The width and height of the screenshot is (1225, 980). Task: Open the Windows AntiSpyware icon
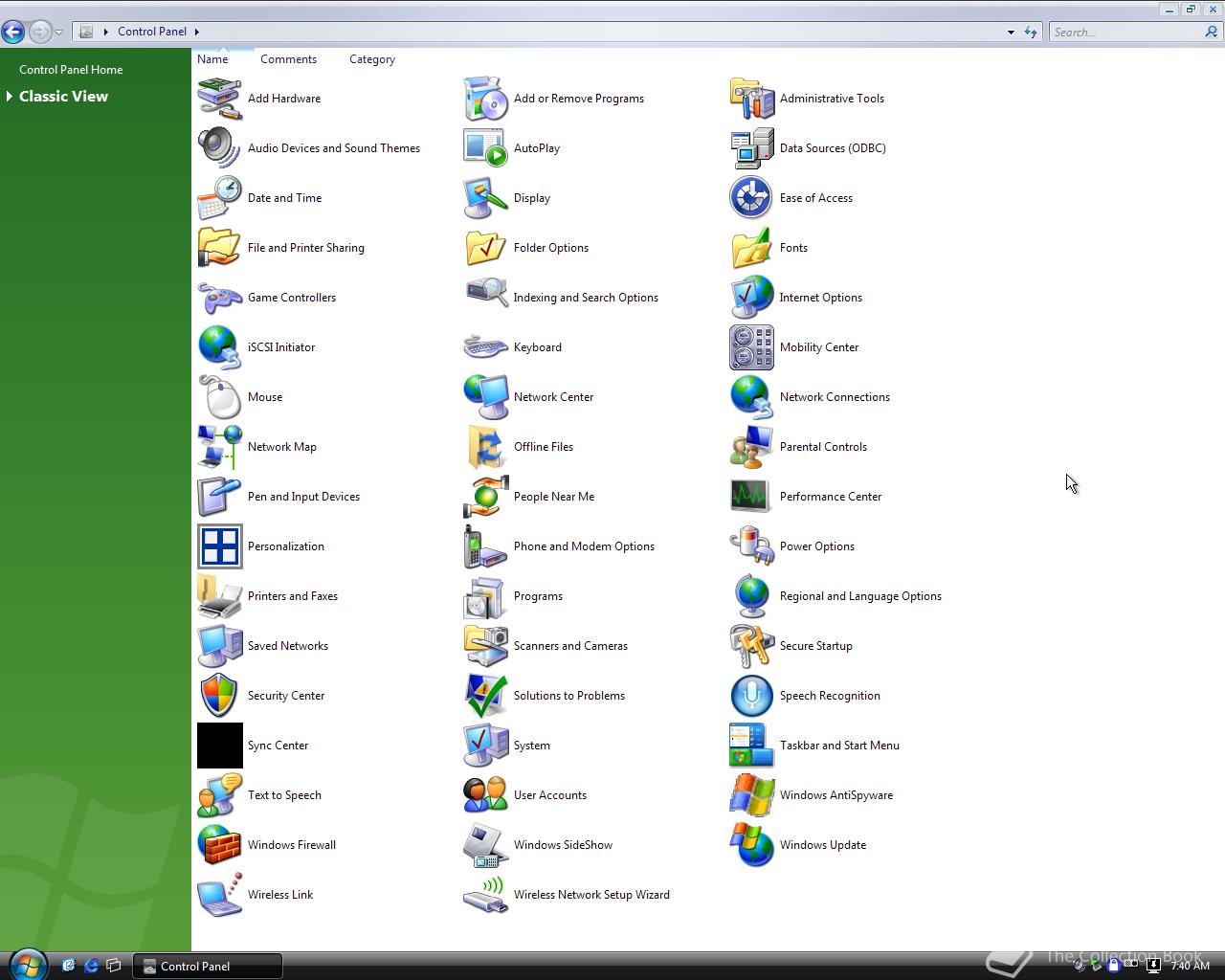[751, 795]
